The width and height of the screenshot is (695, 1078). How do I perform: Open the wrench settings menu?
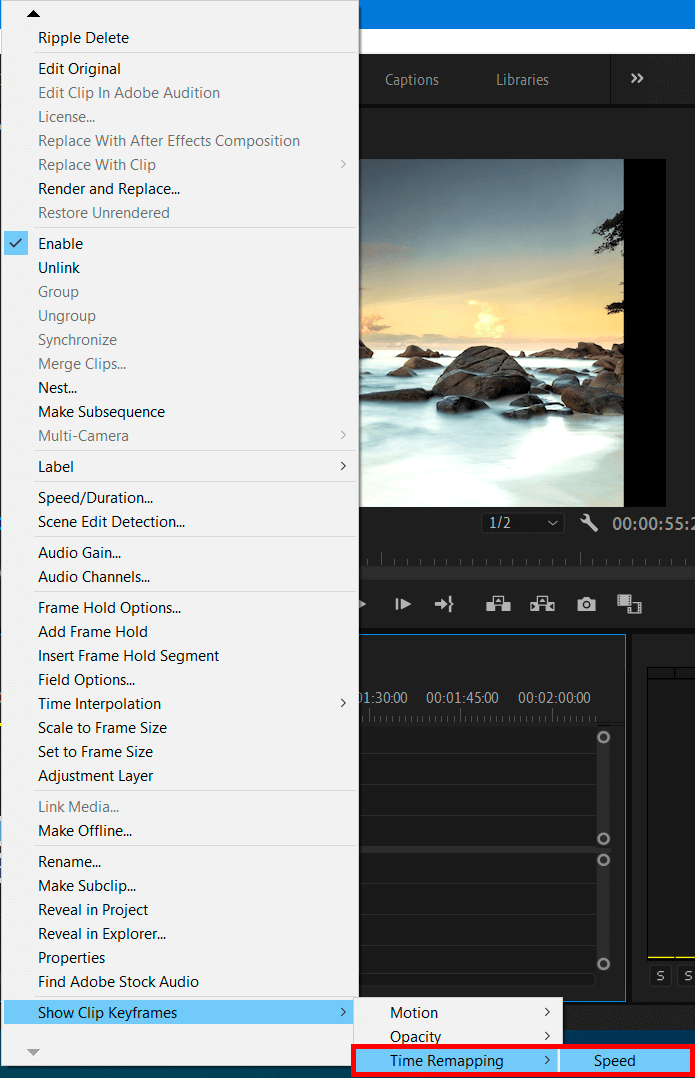click(589, 523)
